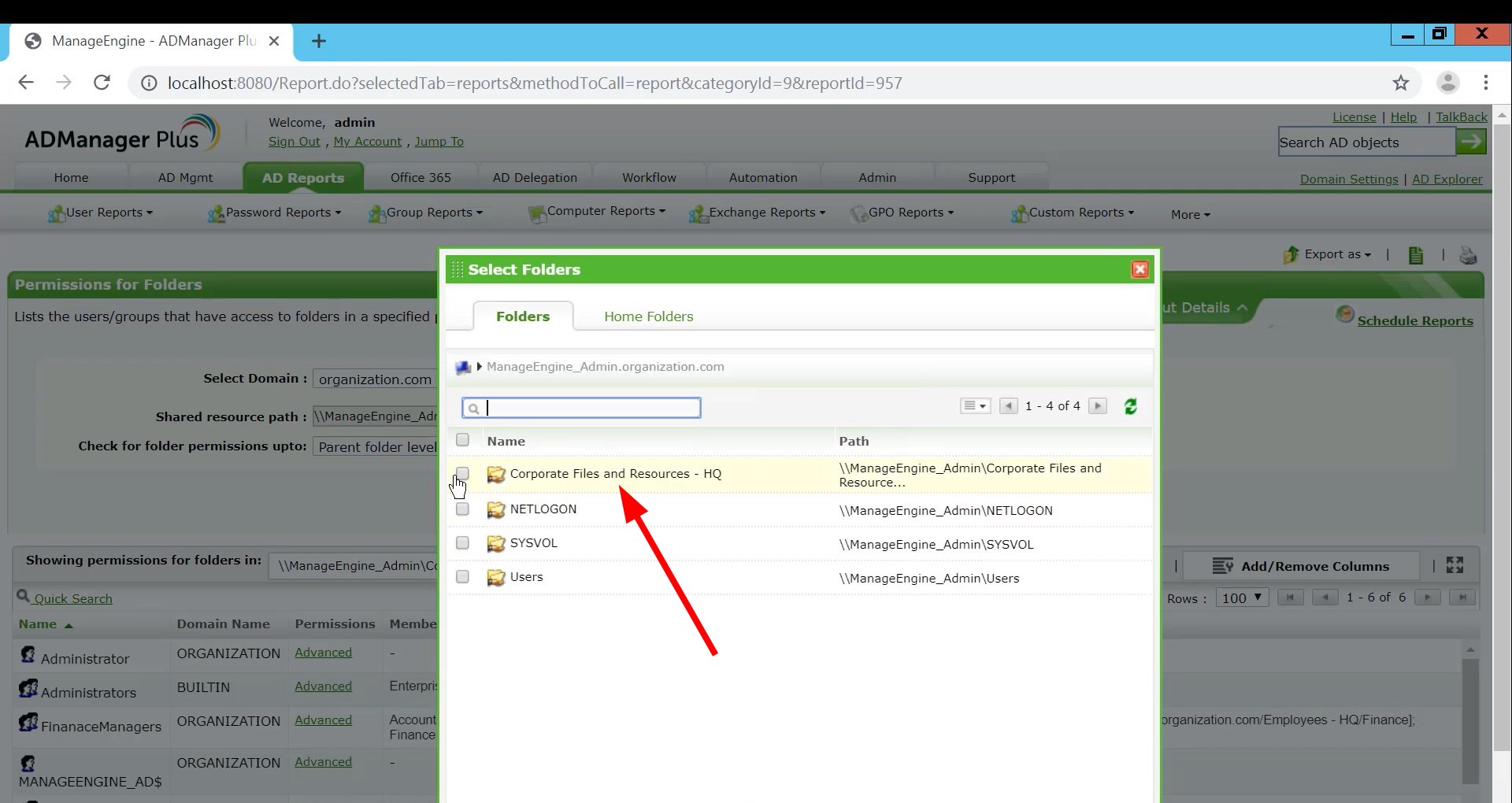Click the green report document icon
This screenshot has width=1512, height=803.
point(1416,255)
